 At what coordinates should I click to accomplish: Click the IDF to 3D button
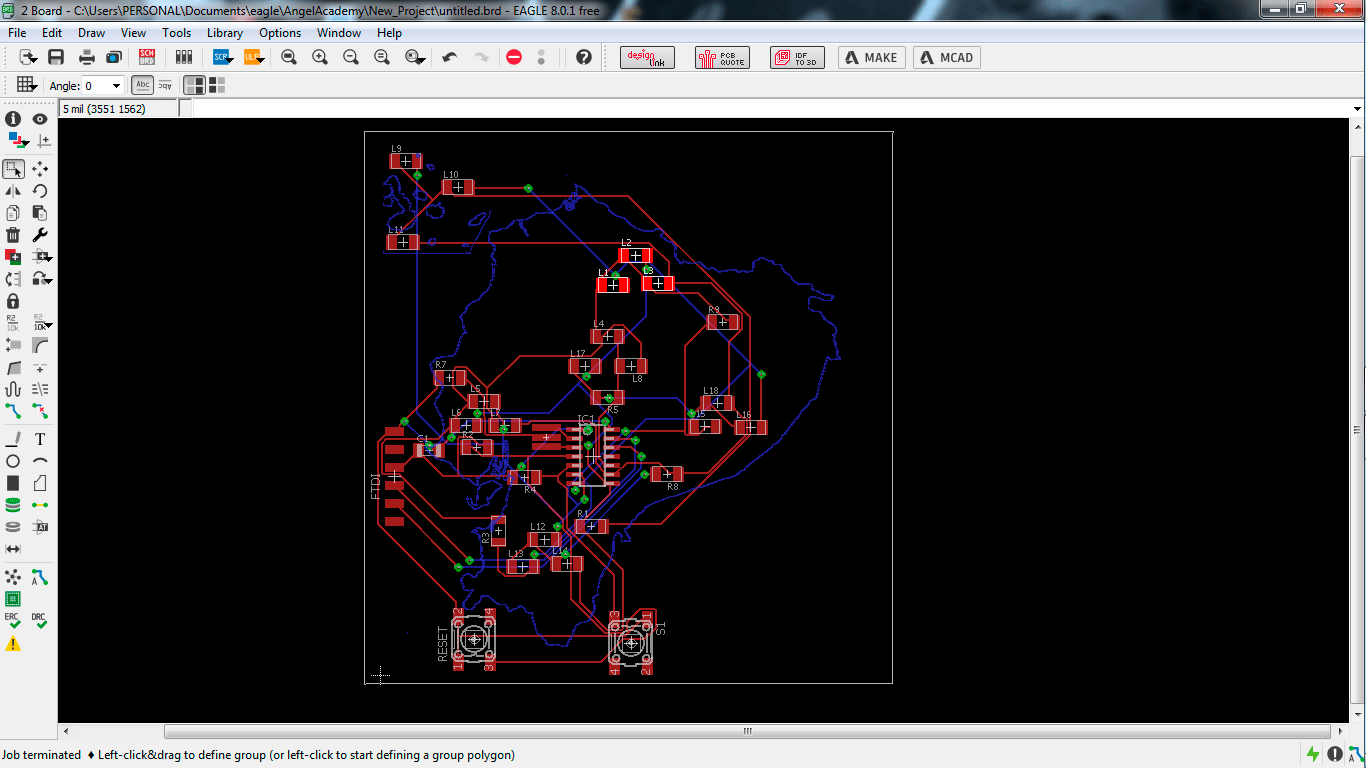click(x=797, y=58)
